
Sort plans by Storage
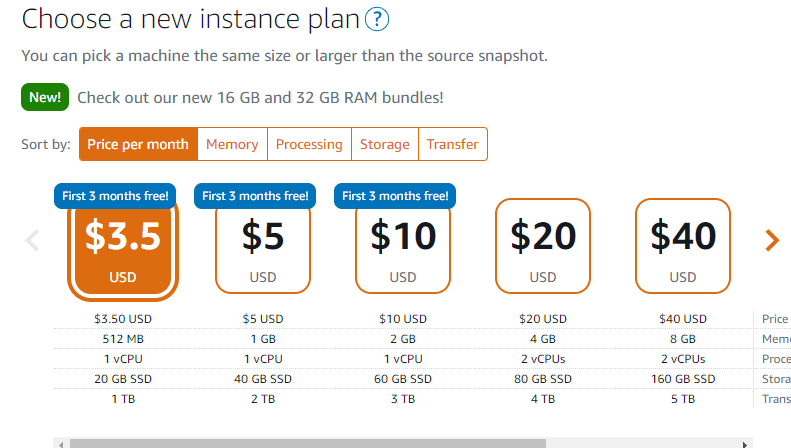click(x=385, y=144)
